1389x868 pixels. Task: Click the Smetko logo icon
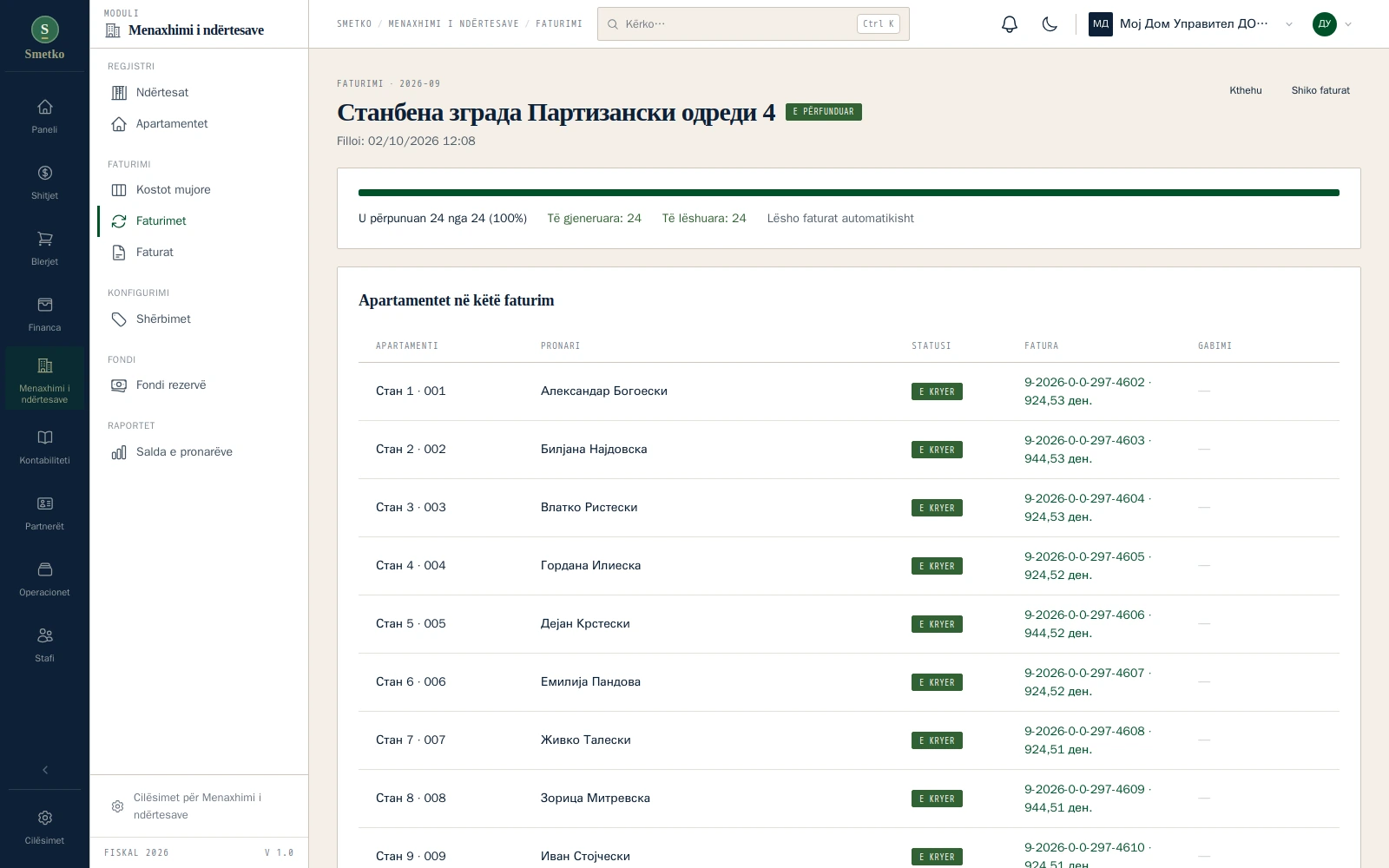(x=44, y=30)
